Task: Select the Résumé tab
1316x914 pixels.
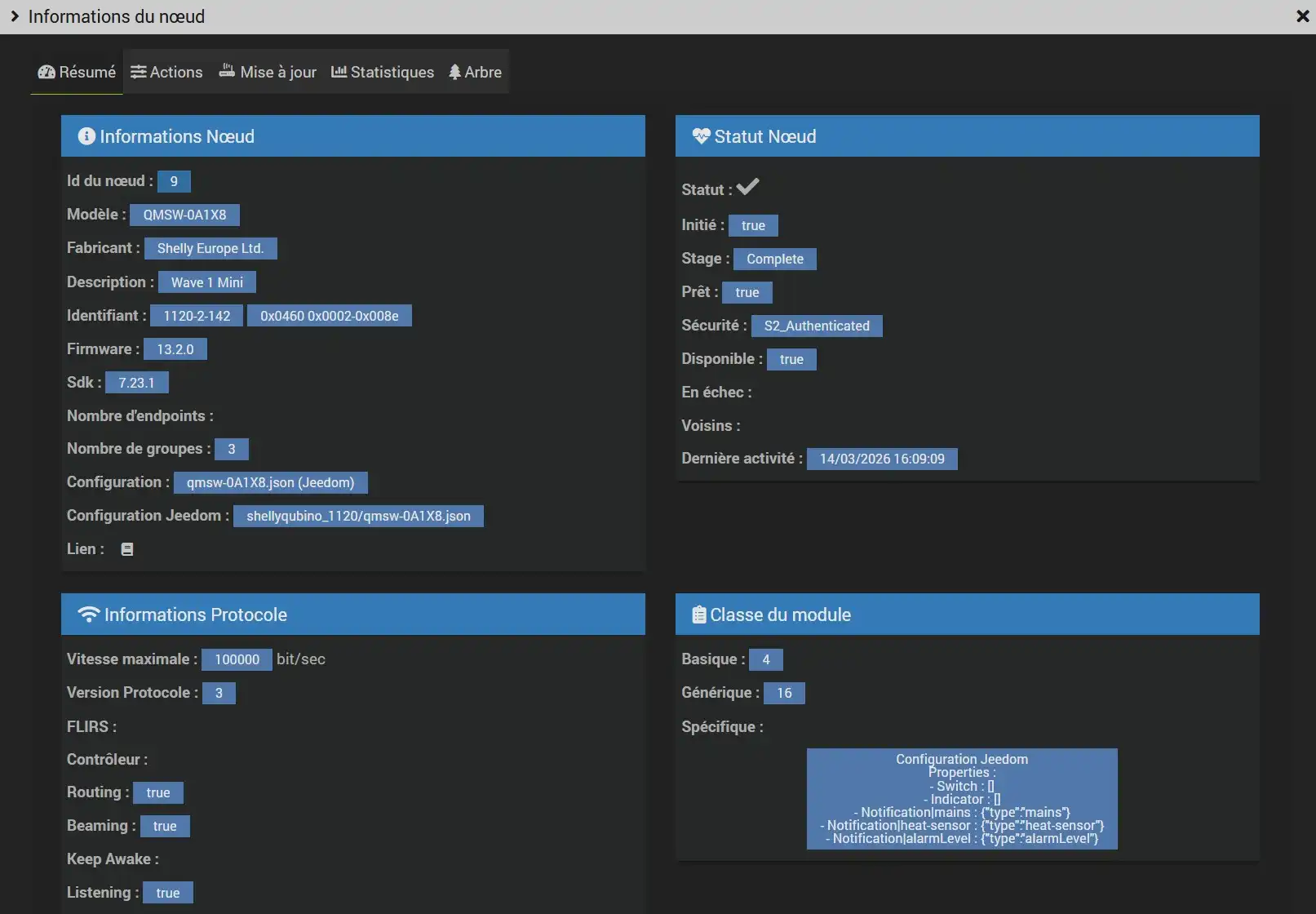Action: point(77,72)
